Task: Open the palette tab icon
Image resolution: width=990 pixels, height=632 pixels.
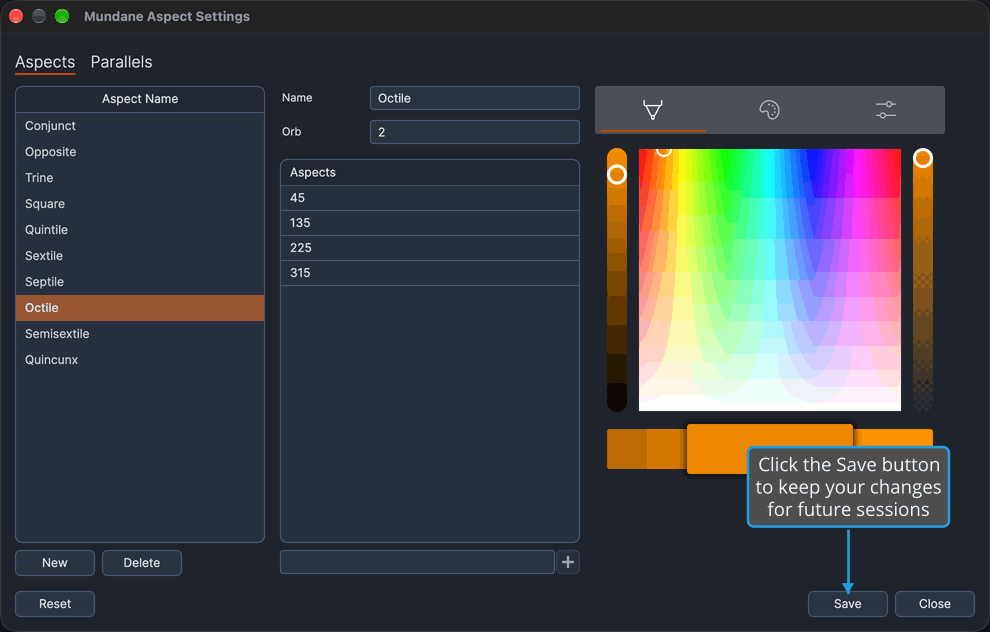Action: 769,110
